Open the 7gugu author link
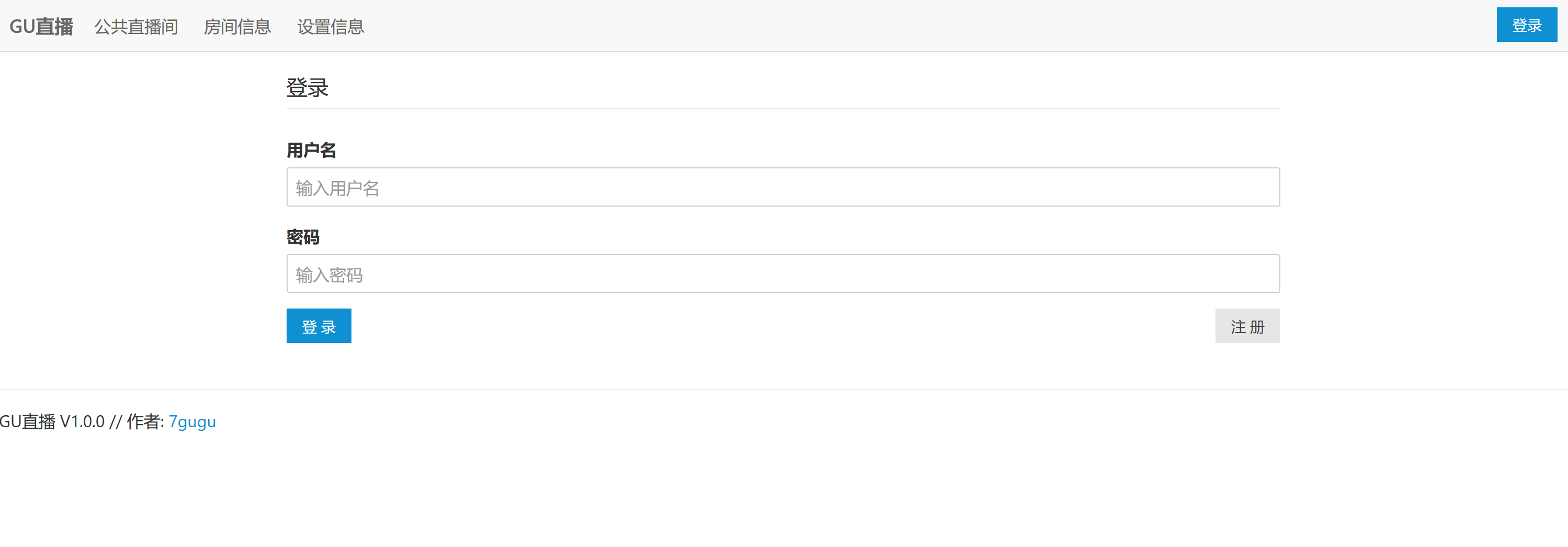 tap(192, 421)
